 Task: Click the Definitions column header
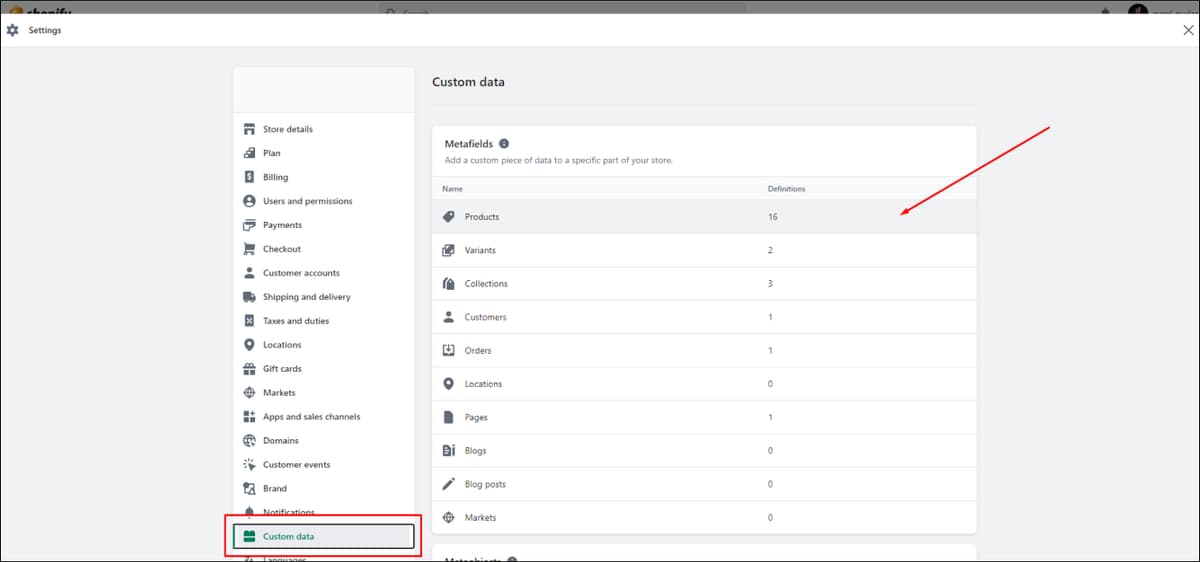click(x=786, y=189)
